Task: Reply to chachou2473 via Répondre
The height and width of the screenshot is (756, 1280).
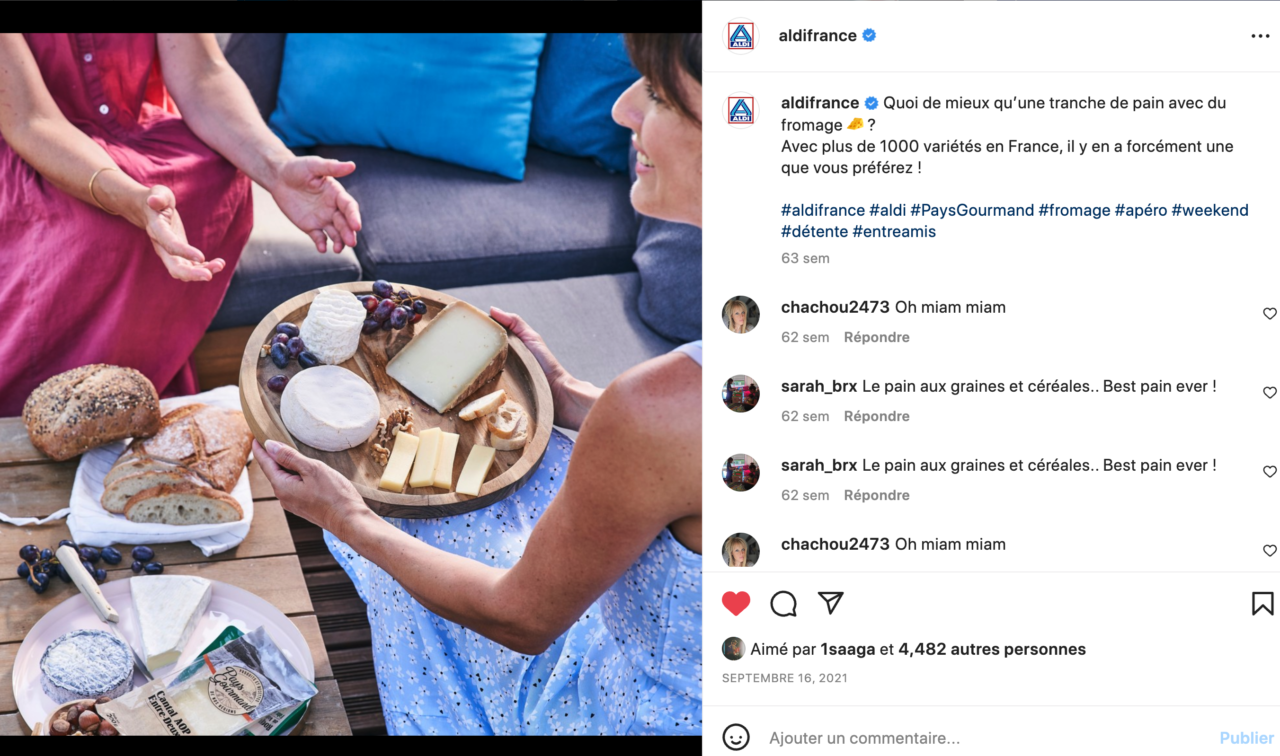Action: tap(877, 337)
